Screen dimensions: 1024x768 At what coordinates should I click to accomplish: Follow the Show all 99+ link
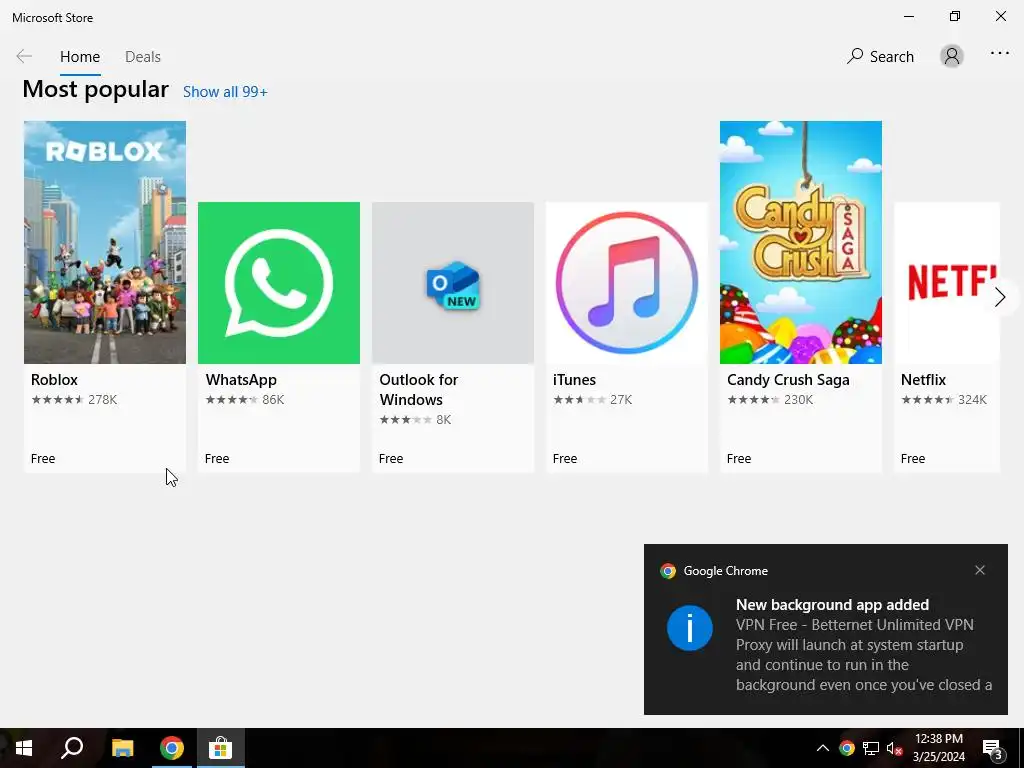click(x=225, y=92)
